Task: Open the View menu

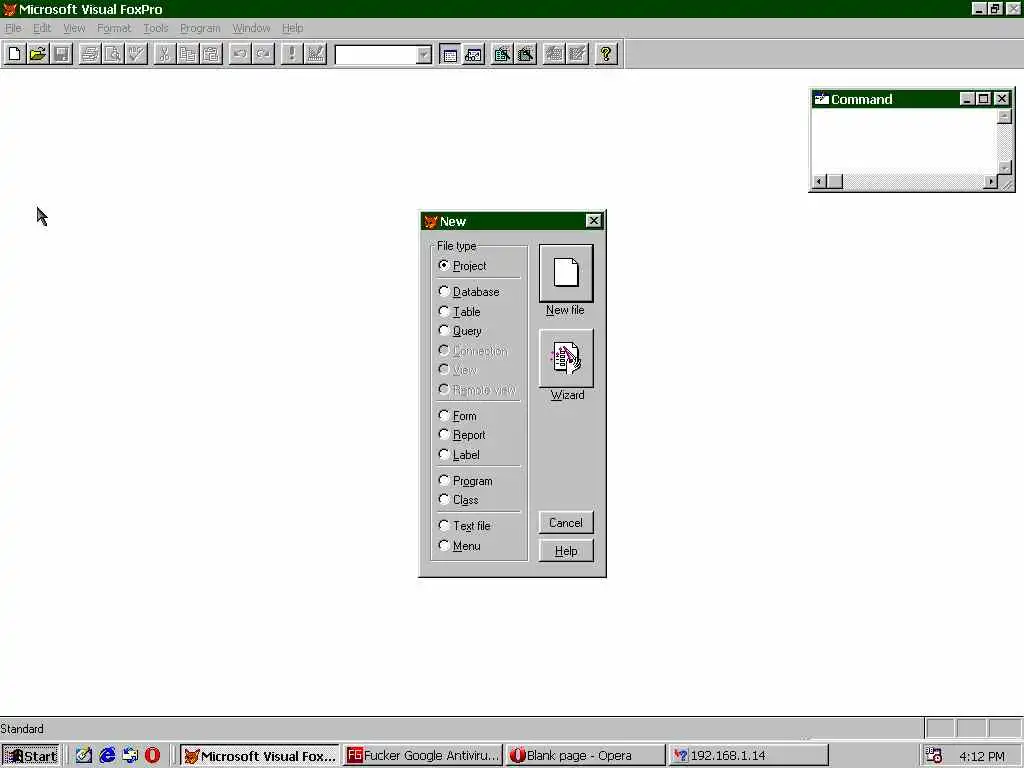Action: point(74,28)
